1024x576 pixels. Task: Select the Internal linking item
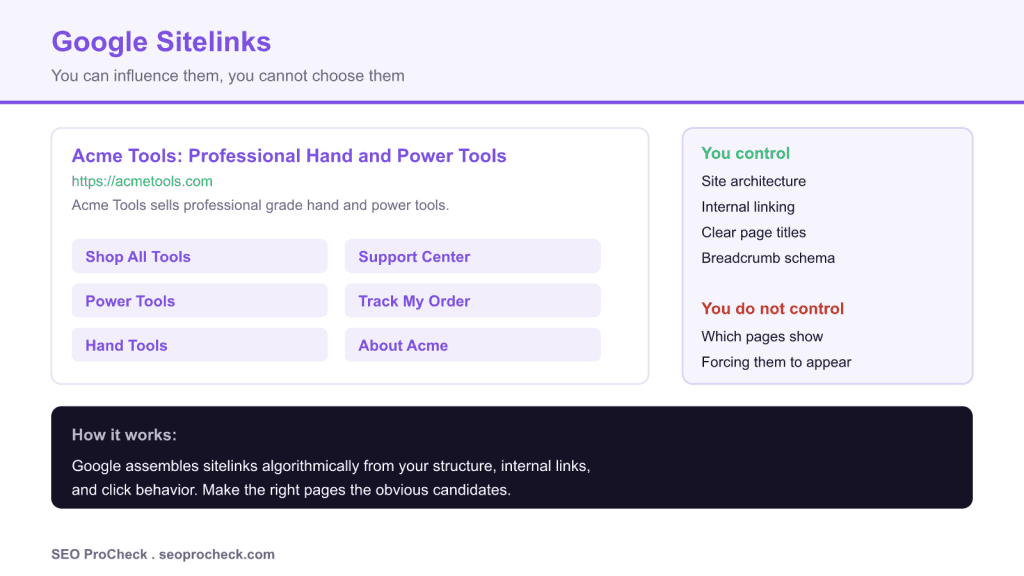click(x=748, y=207)
